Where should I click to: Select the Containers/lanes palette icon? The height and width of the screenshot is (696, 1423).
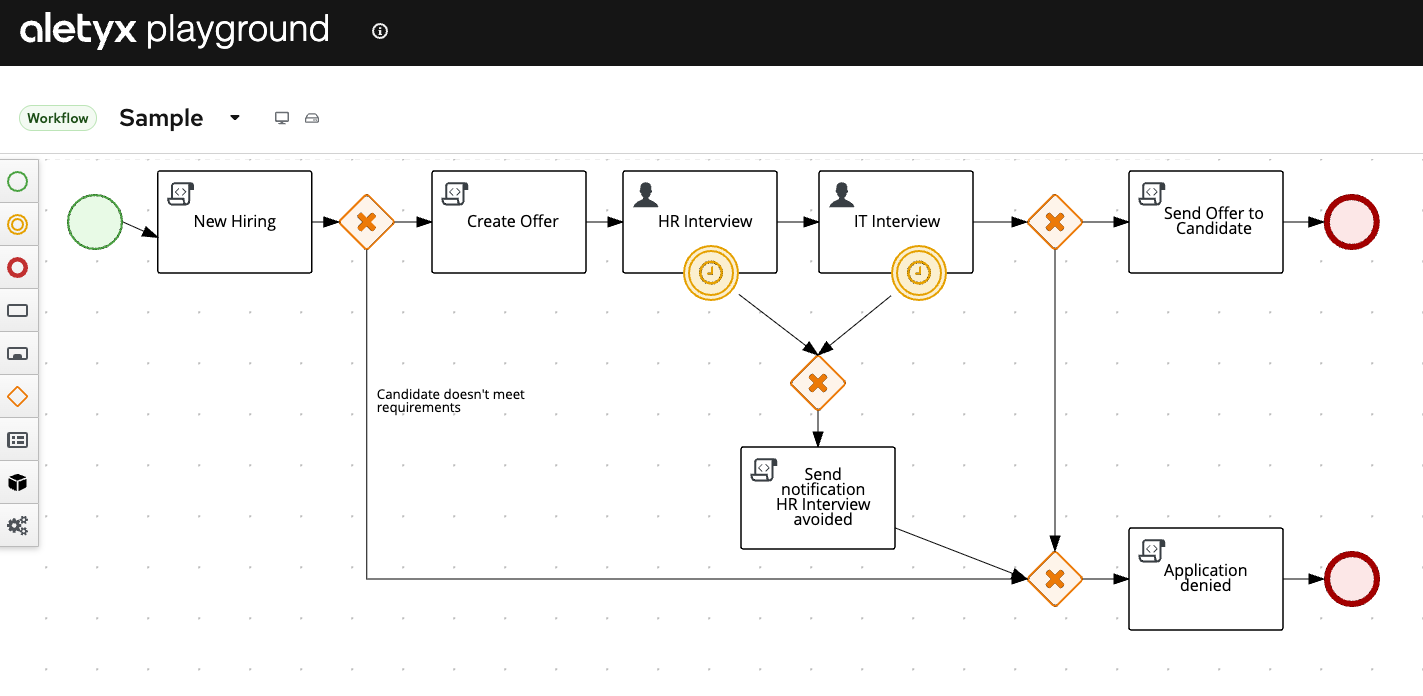click(x=18, y=440)
